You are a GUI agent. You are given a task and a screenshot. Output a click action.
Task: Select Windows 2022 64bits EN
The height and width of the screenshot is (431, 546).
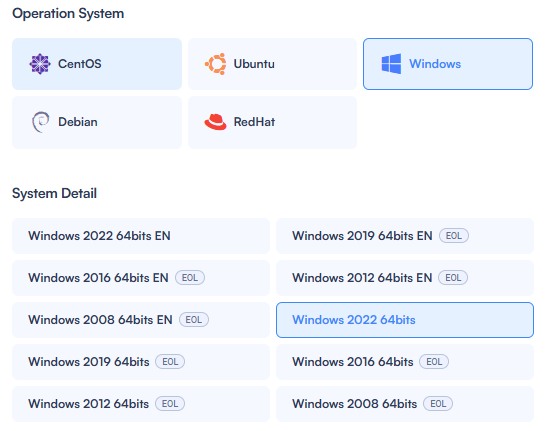point(141,236)
